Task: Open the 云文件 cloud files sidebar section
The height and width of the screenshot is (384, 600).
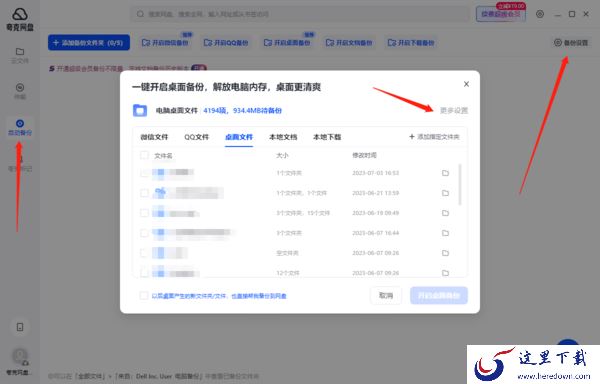Action: coord(20,55)
